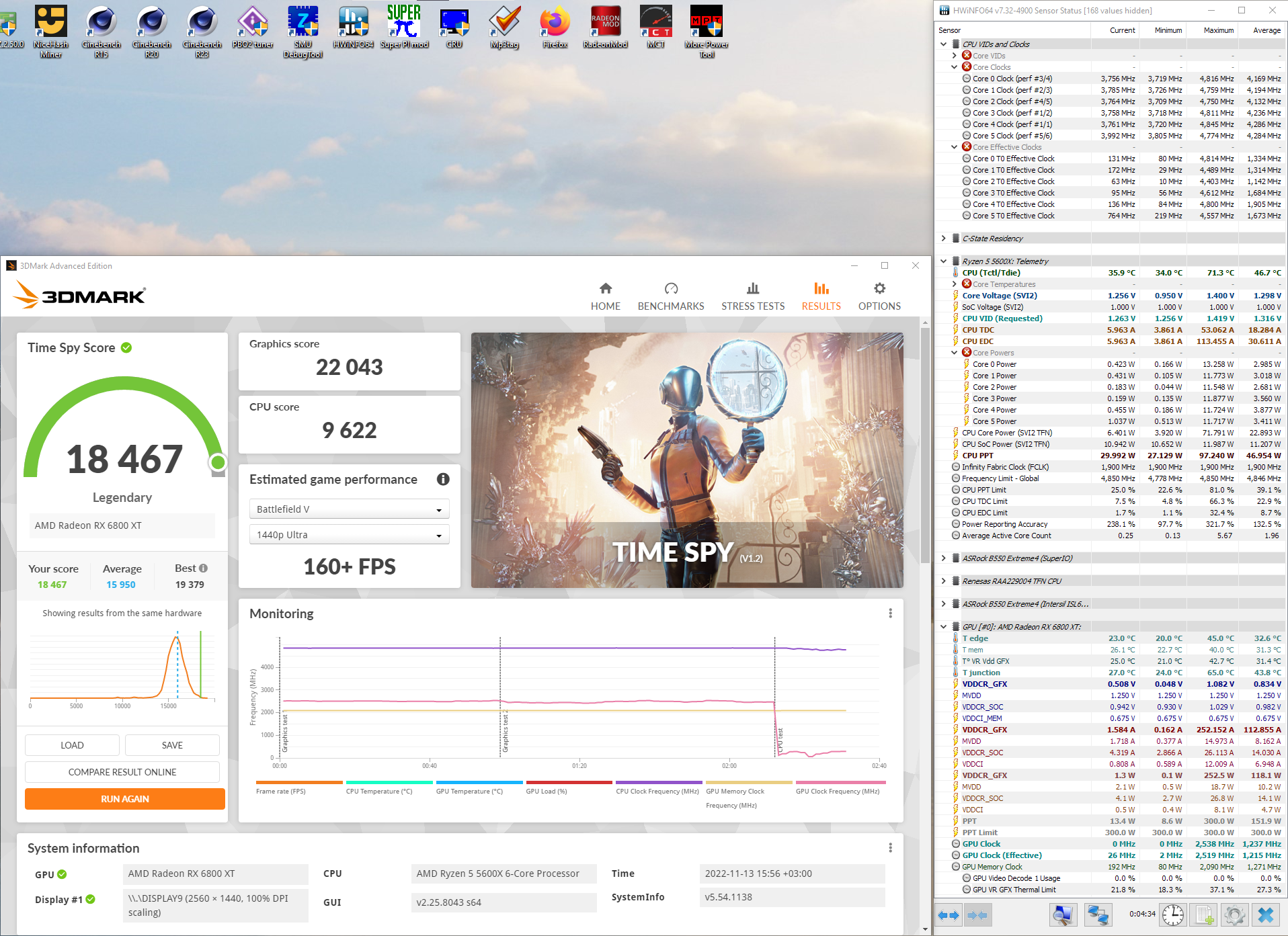This screenshot has width=1288, height=936.
Task: Expand the Core VIDs tree node
Action: [955, 56]
